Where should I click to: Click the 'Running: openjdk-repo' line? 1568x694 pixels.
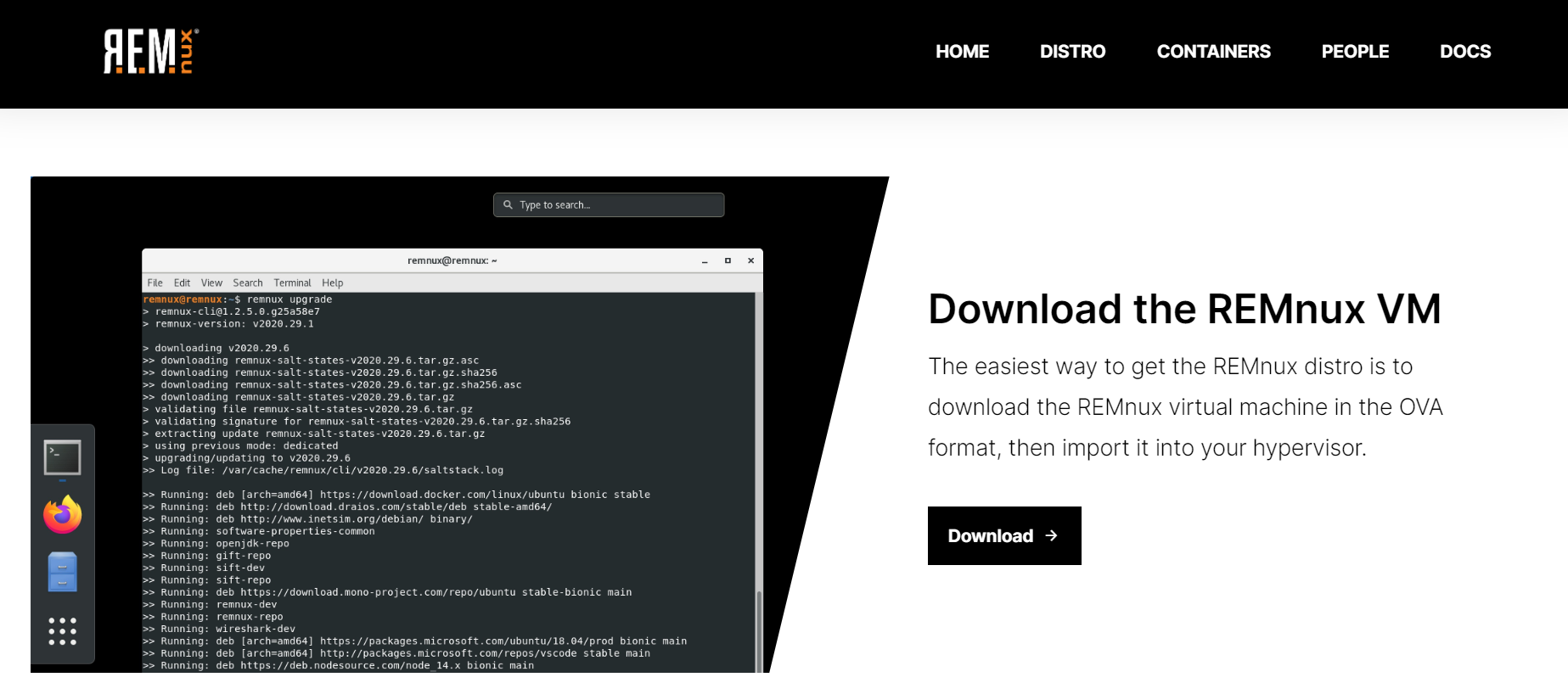tap(216, 544)
